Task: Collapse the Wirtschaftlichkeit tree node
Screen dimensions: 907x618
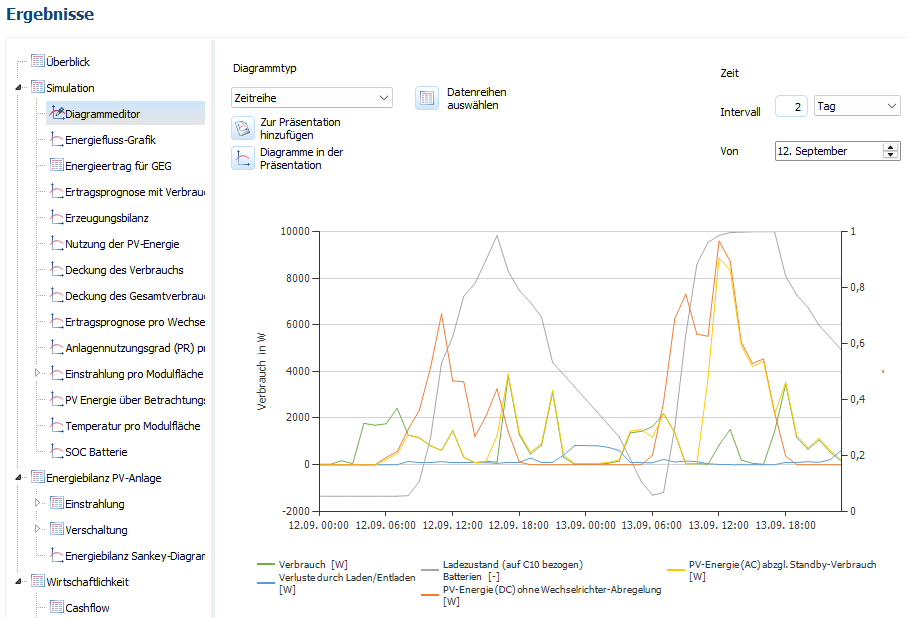Action: click(x=21, y=582)
